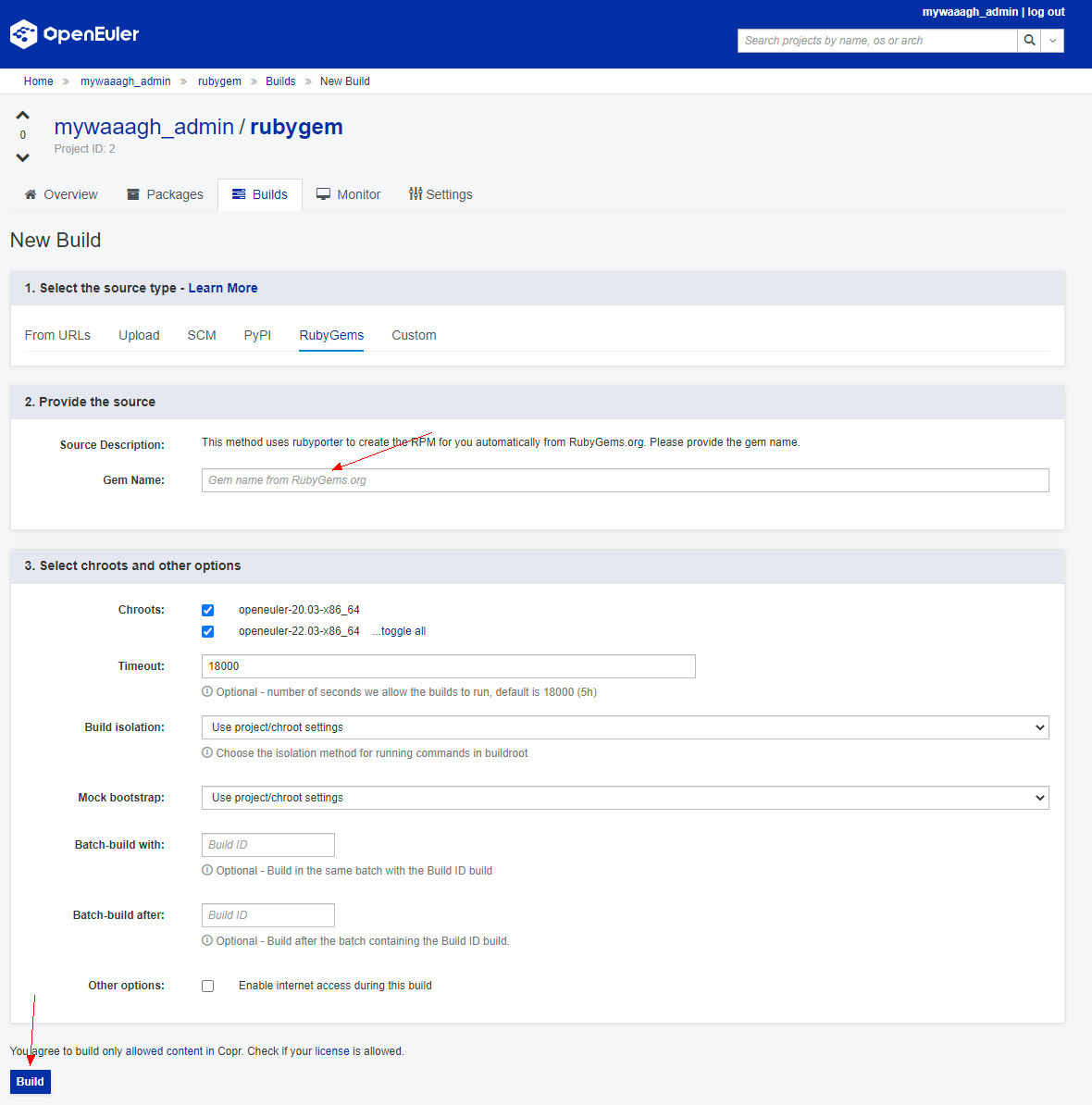Upvote the project with the up arrow

23,116
